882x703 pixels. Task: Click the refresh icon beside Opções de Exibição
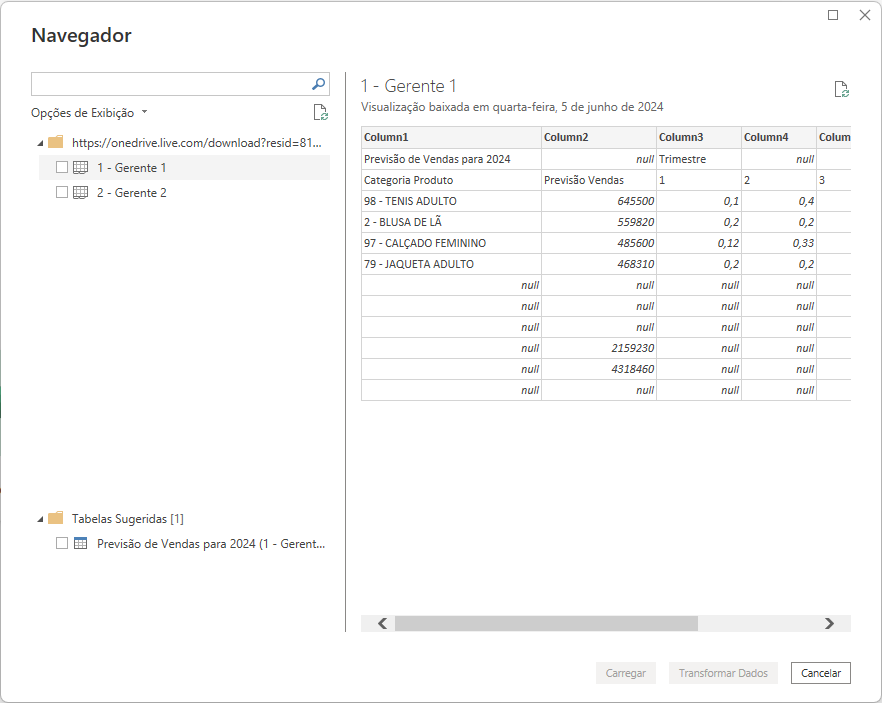coord(320,113)
